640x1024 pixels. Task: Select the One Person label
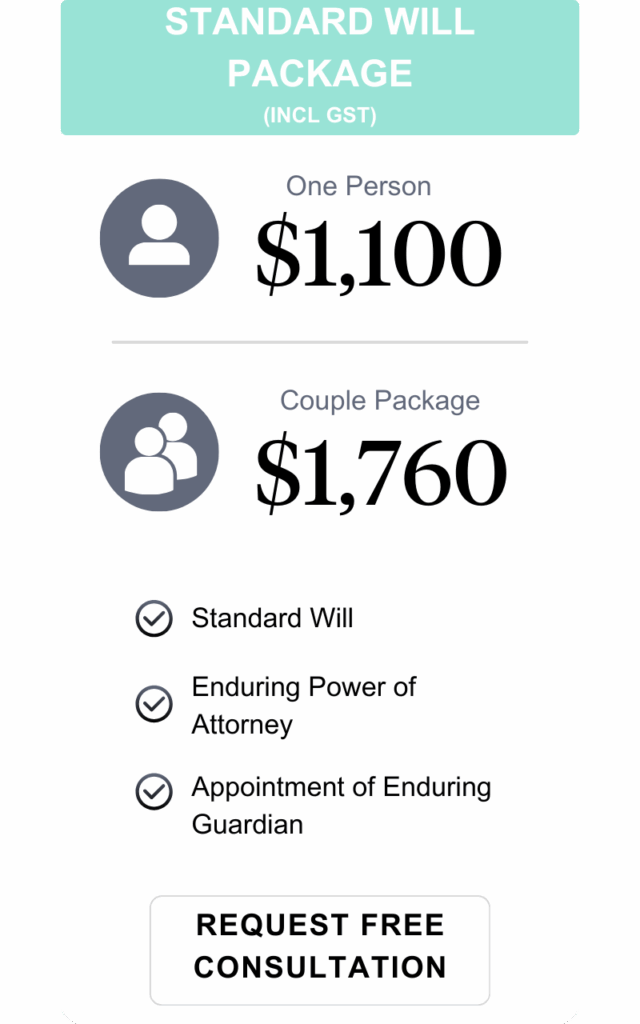coord(359,186)
